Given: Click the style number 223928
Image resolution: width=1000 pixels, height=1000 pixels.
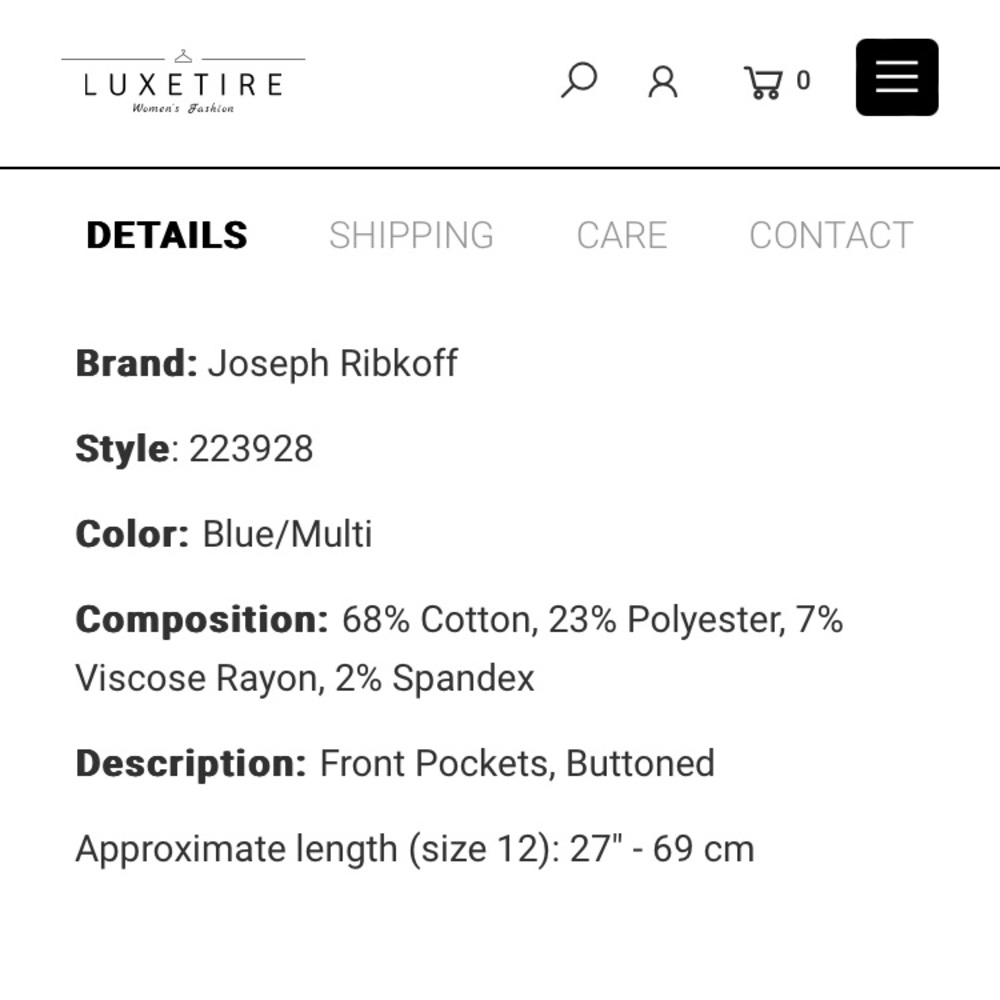Looking at the screenshot, I should click(251, 449).
